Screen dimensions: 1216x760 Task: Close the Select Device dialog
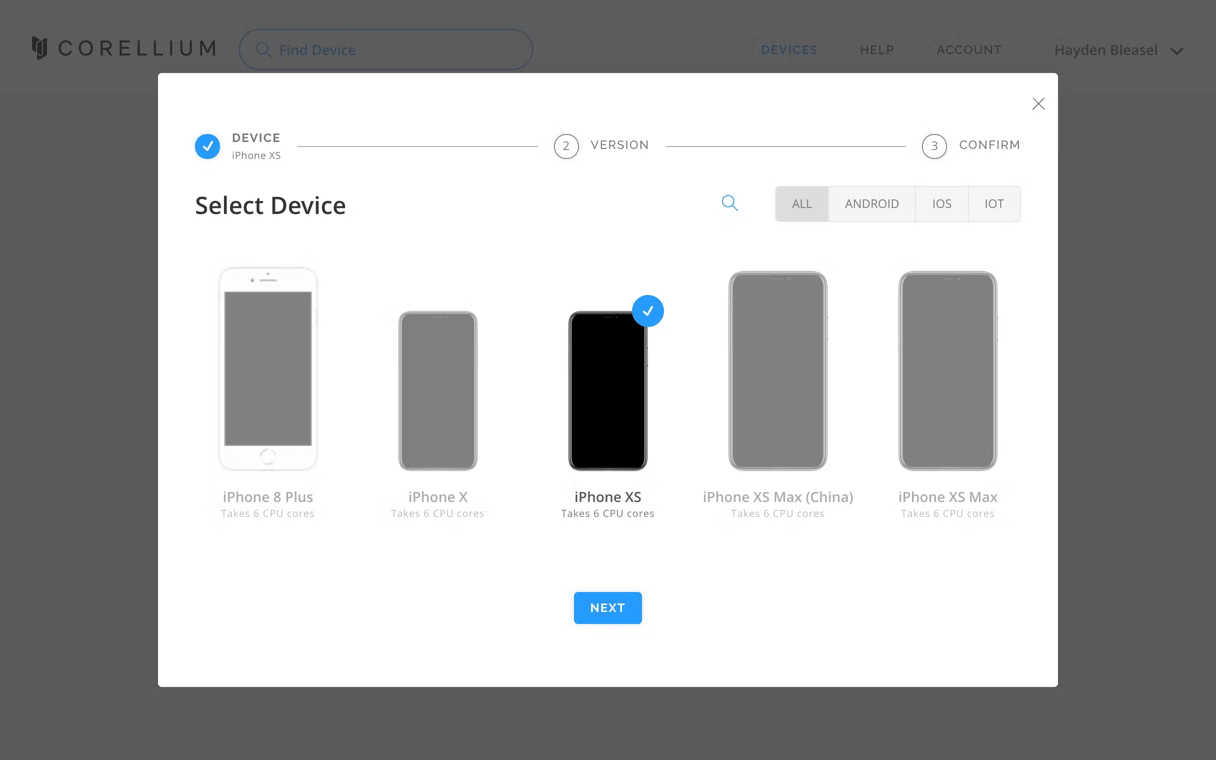(x=1038, y=104)
